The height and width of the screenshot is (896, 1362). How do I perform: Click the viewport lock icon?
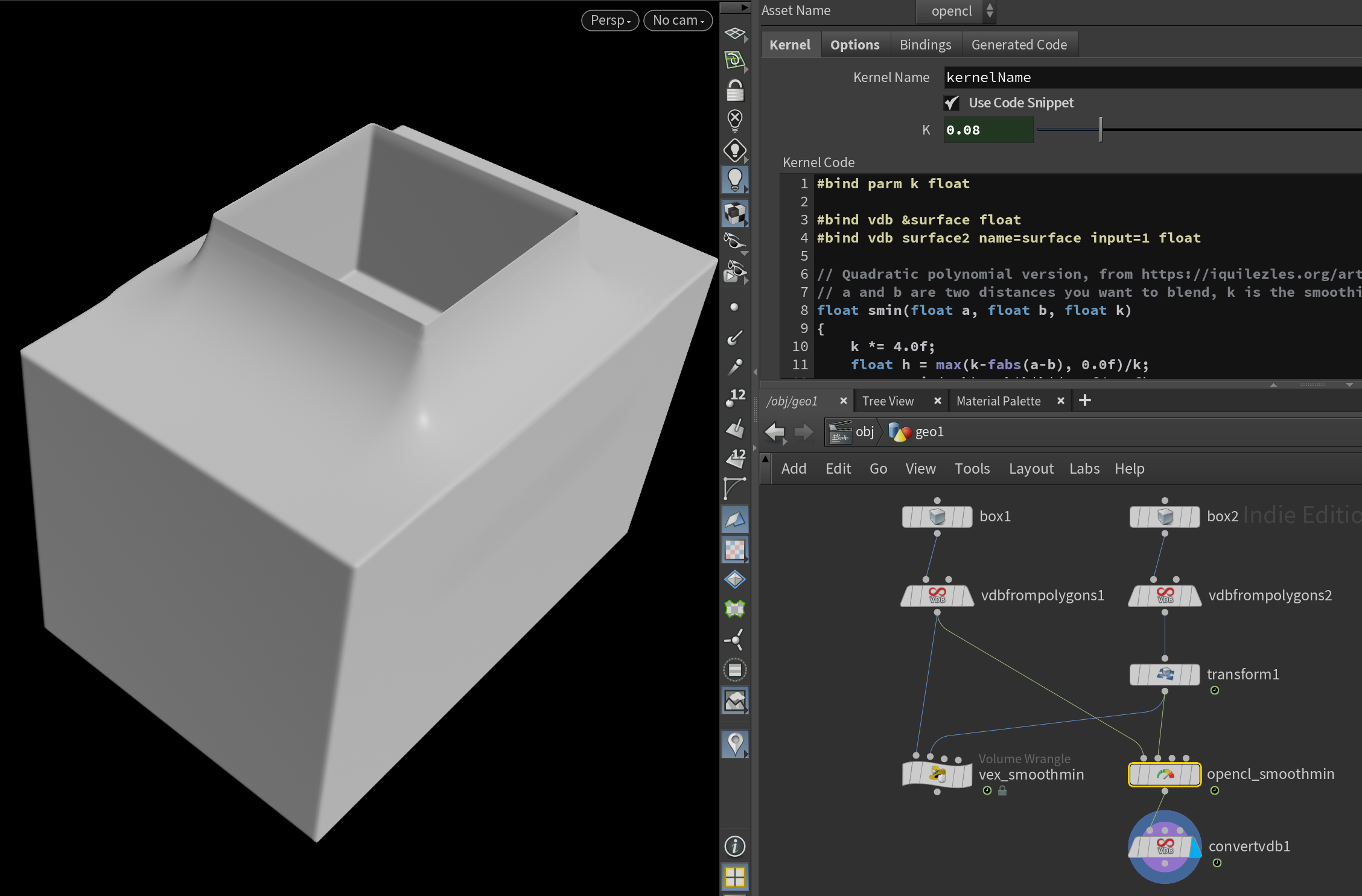click(x=735, y=91)
